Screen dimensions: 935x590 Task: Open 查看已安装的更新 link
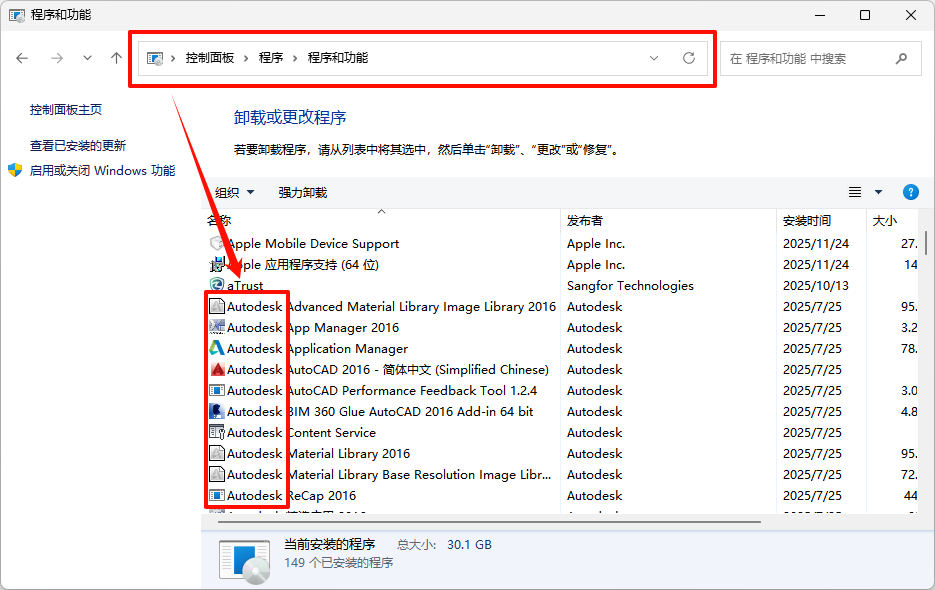pos(78,146)
